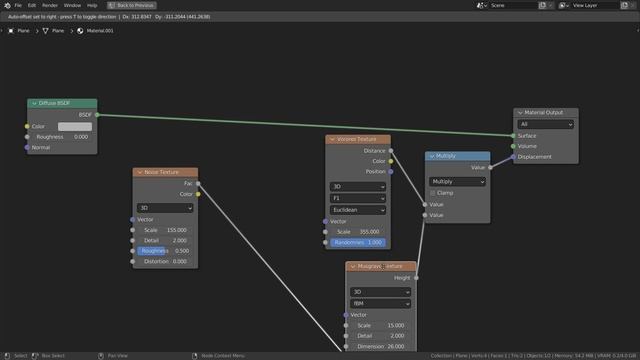Enable the Clamp checkbox

tap(433, 193)
